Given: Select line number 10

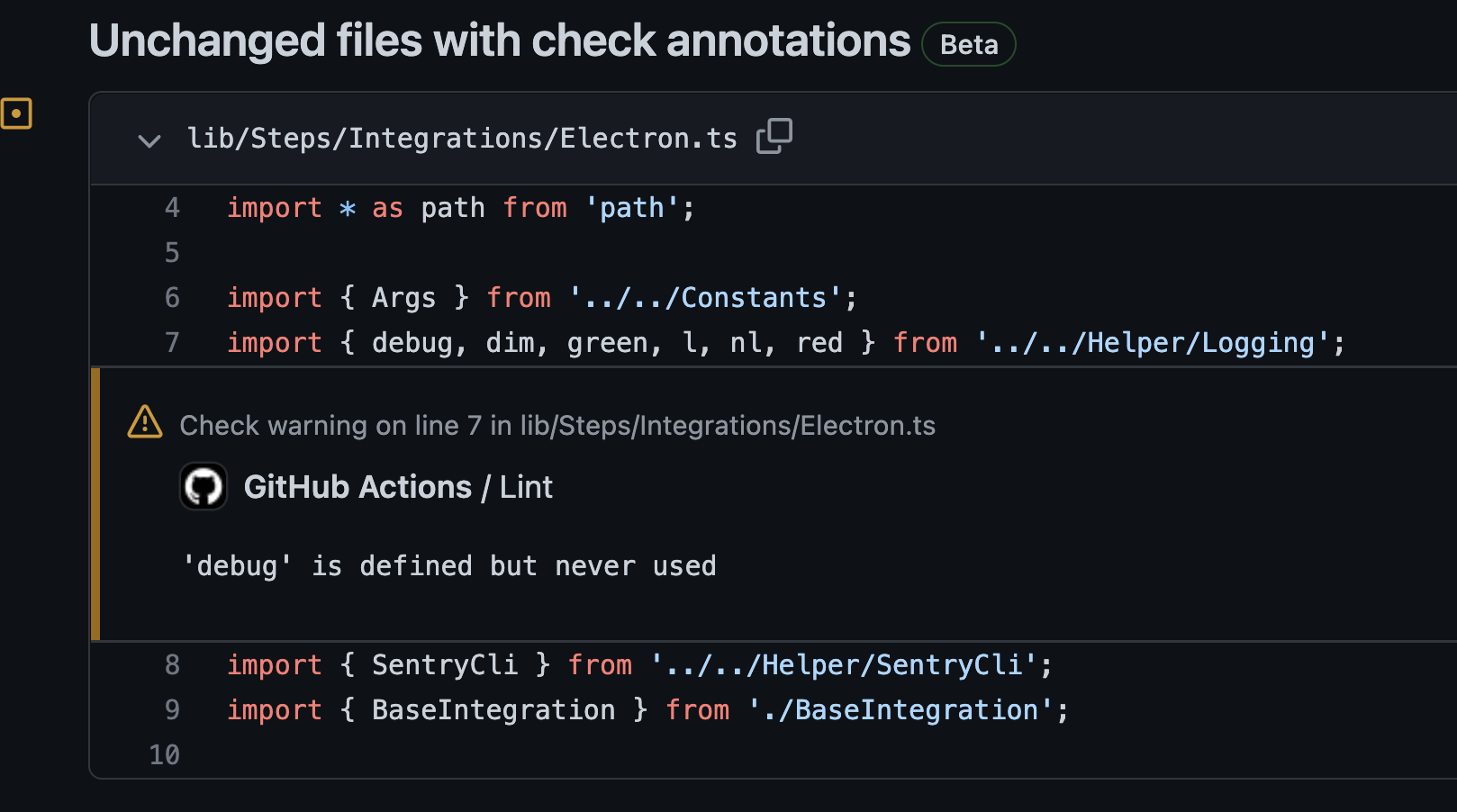Looking at the screenshot, I should pyautogui.click(x=165, y=755).
